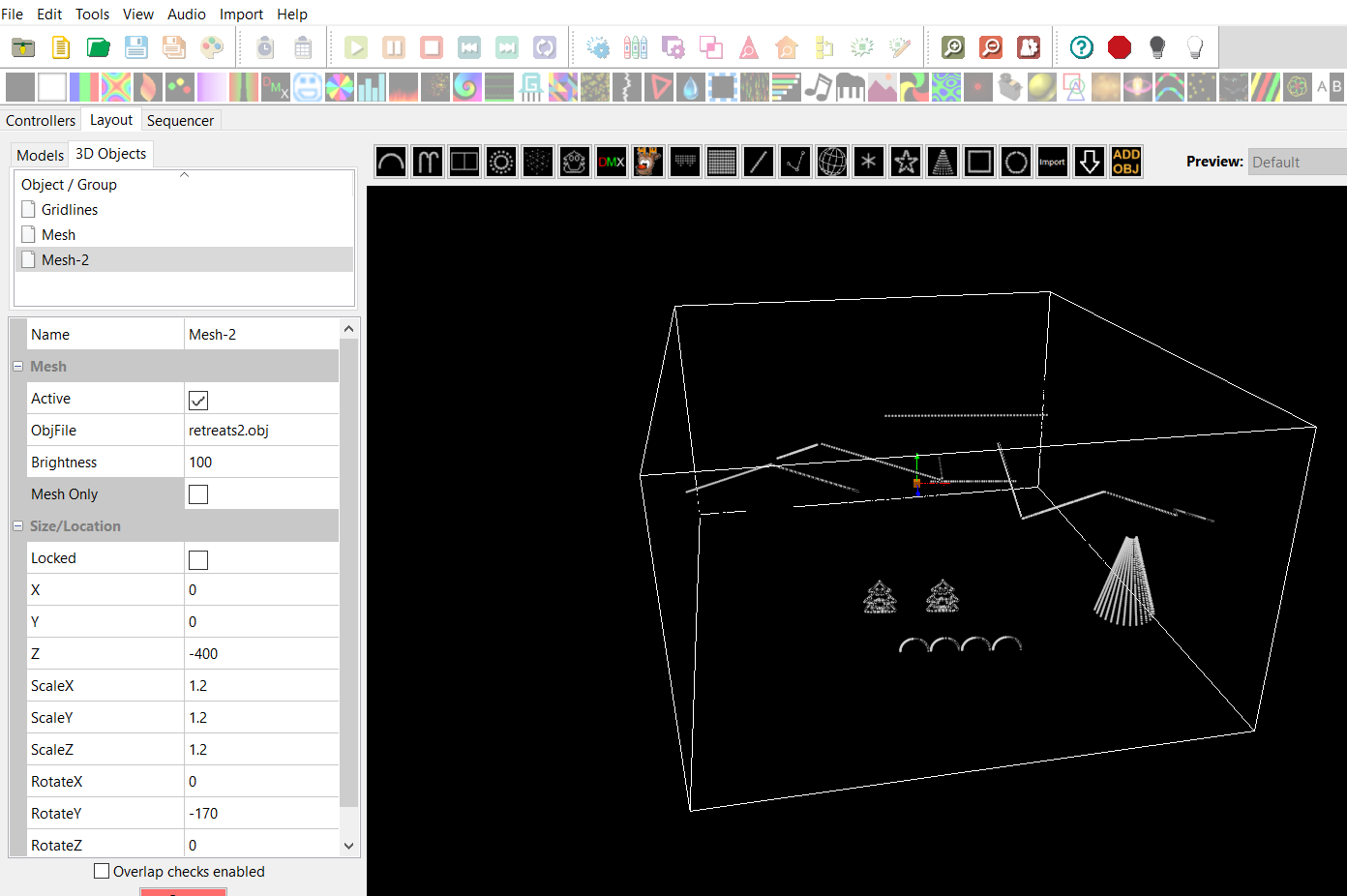Open the Audio menu
The height and width of the screenshot is (896, 1347).
coord(187,14)
